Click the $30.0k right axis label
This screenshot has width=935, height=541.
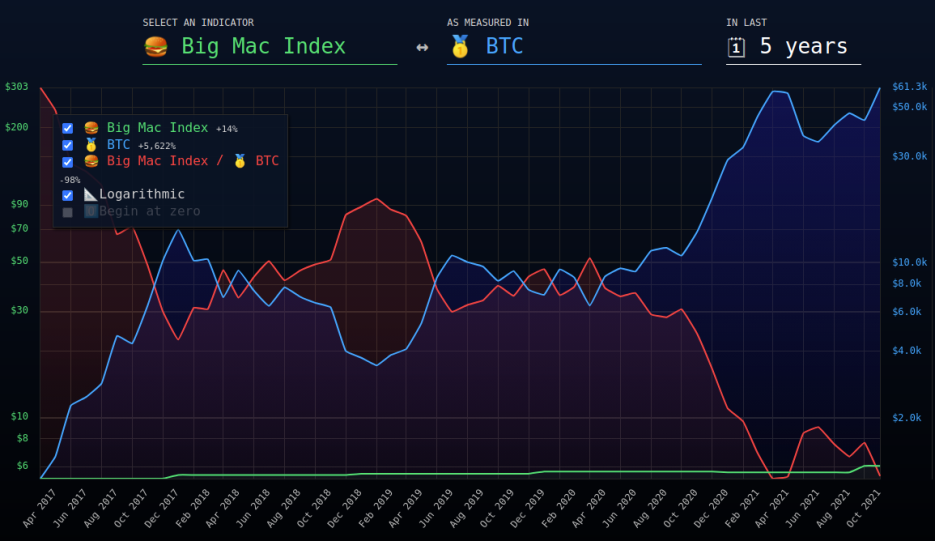pyautogui.click(x=909, y=156)
